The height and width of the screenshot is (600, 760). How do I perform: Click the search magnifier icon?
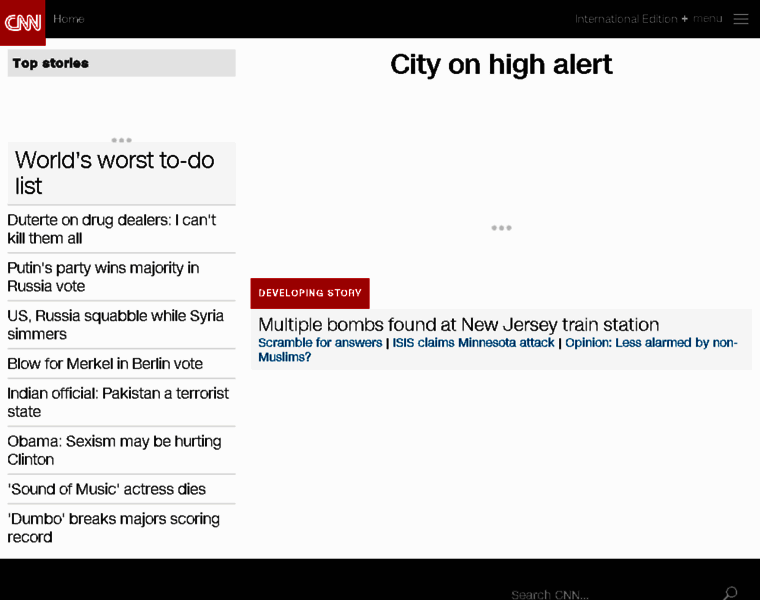pyautogui.click(x=730, y=593)
